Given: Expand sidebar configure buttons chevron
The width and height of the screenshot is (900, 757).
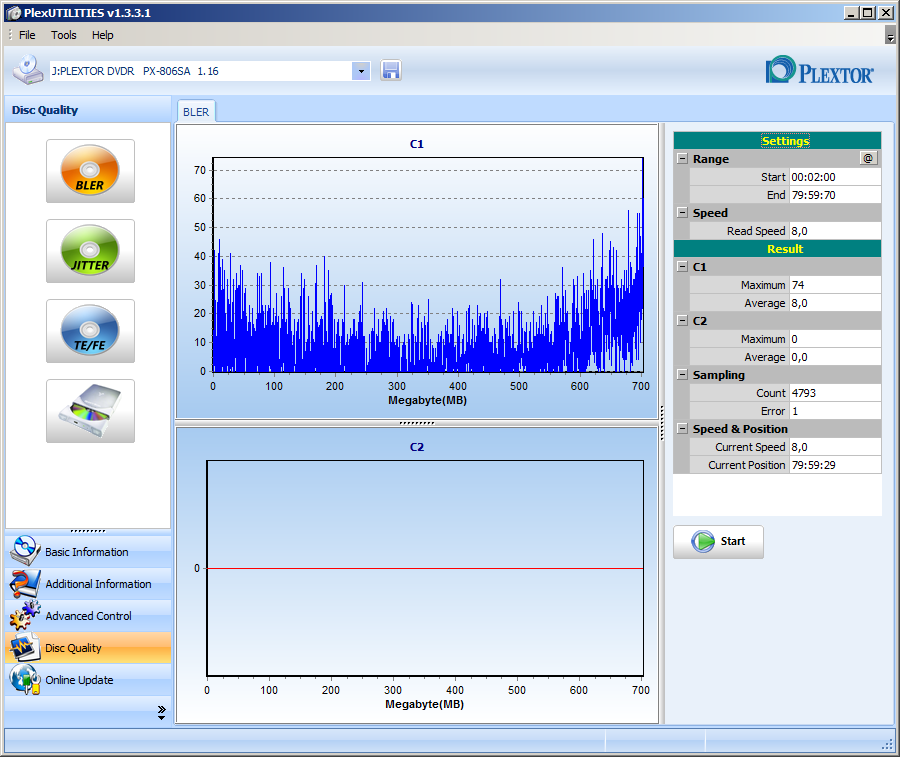Looking at the screenshot, I should coord(161,712).
